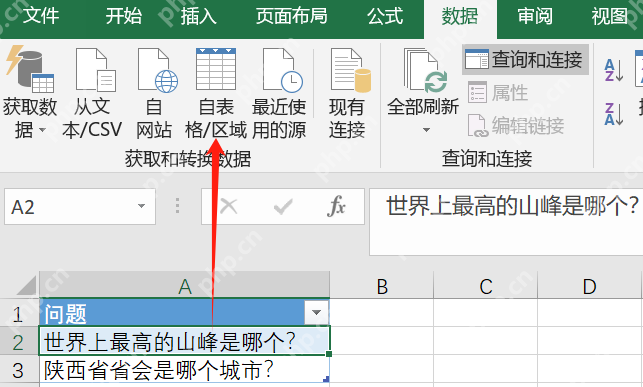The width and height of the screenshot is (643, 387).
Task: Select column C header
Action: [x=486, y=286]
